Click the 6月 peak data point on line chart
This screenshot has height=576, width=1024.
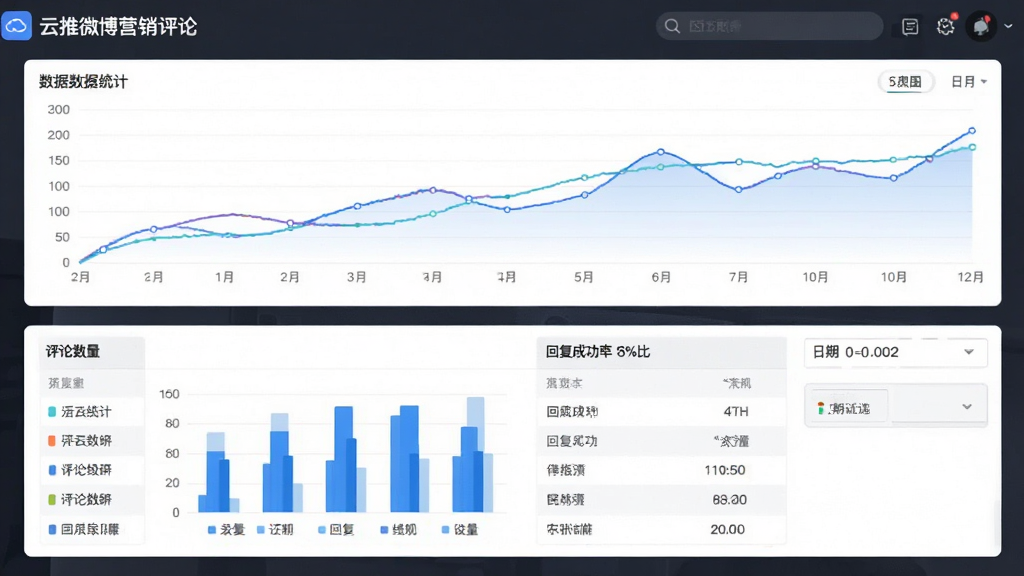(661, 152)
